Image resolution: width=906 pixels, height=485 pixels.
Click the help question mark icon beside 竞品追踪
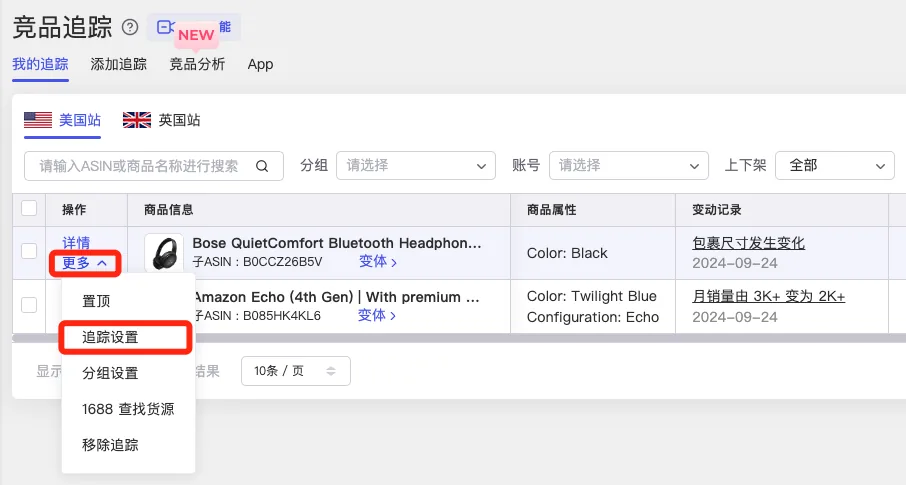(x=130, y=27)
